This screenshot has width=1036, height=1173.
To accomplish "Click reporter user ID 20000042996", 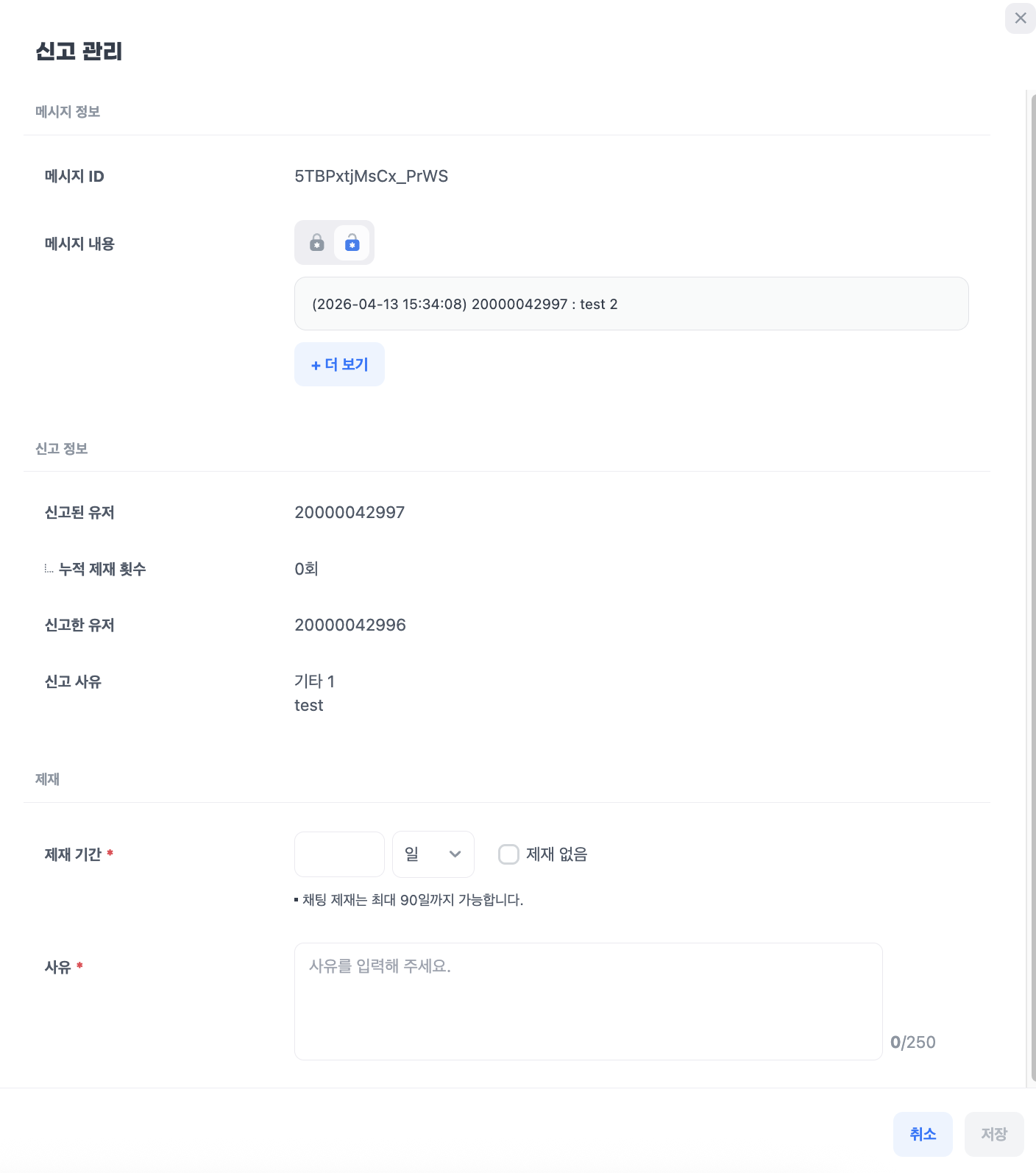I will click(x=350, y=626).
